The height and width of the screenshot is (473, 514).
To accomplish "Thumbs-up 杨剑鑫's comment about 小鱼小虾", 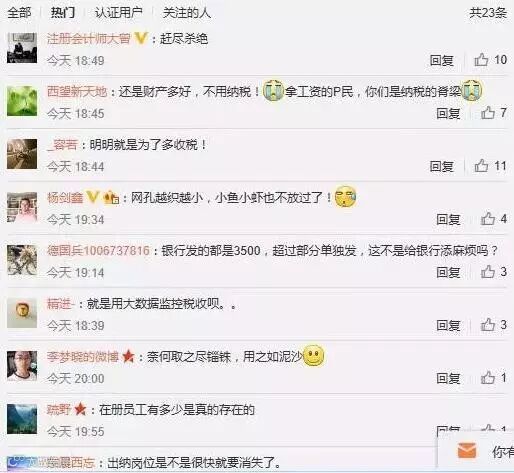I will click(488, 219).
